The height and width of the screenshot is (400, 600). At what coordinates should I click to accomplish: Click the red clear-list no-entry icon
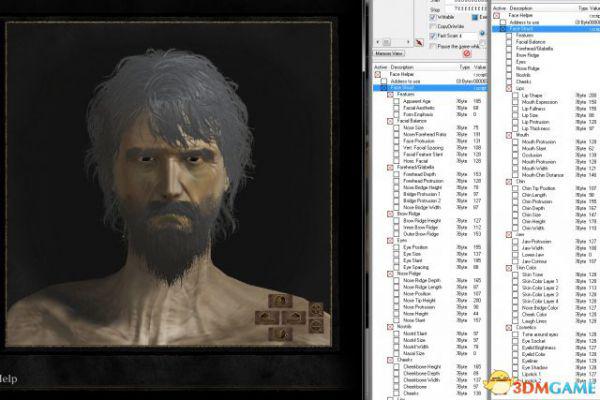coord(466,54)
